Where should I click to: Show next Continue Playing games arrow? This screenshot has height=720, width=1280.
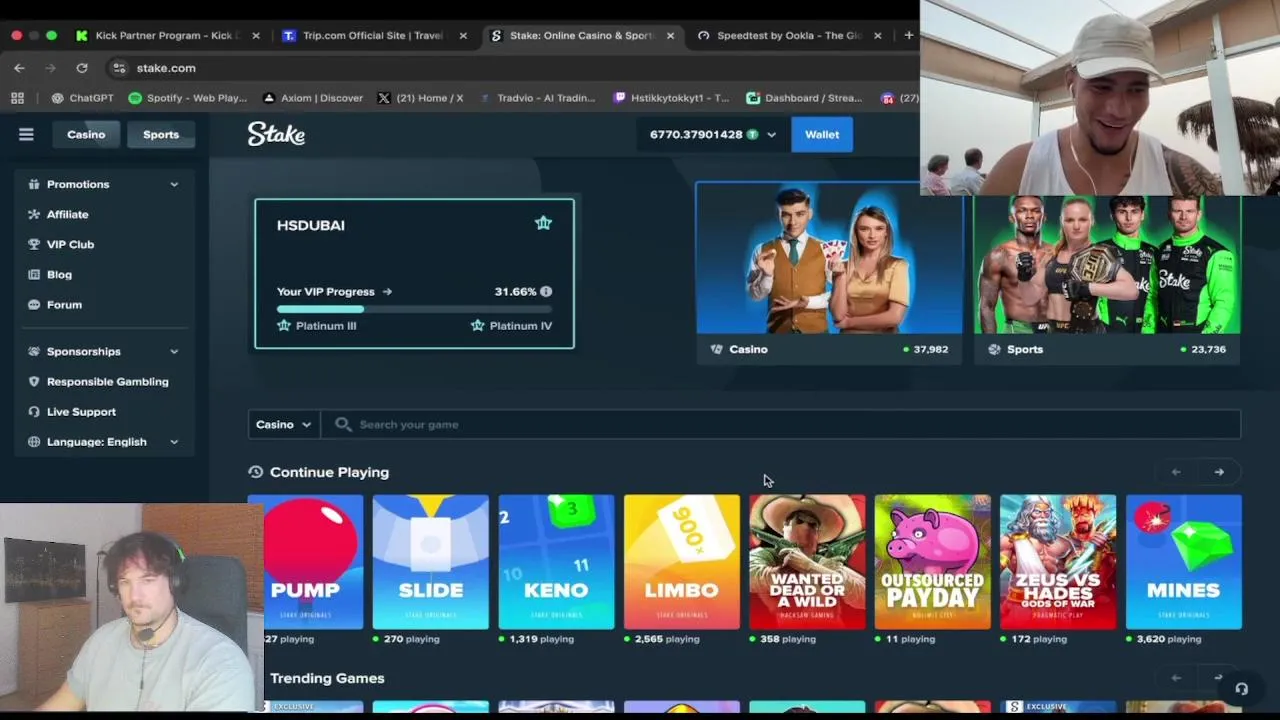(1219, 472)
